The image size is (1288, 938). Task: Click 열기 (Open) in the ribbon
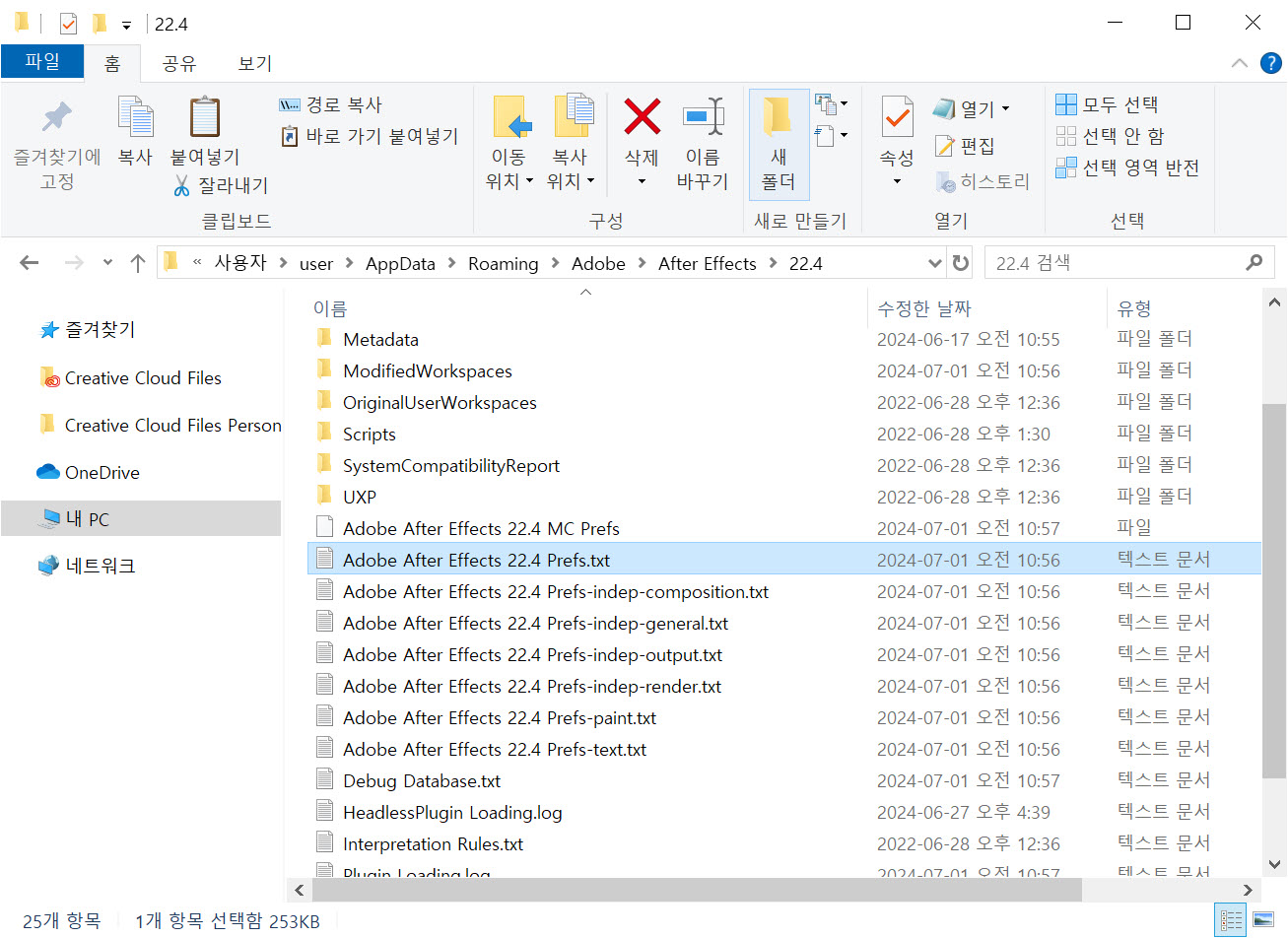click(964, 107)
